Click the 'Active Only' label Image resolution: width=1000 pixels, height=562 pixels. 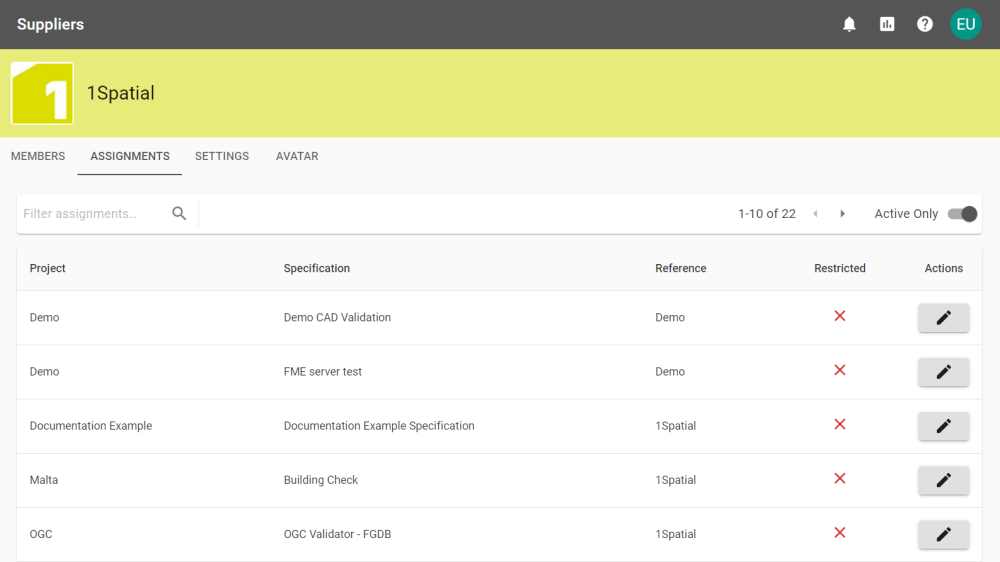coord(906,214)
